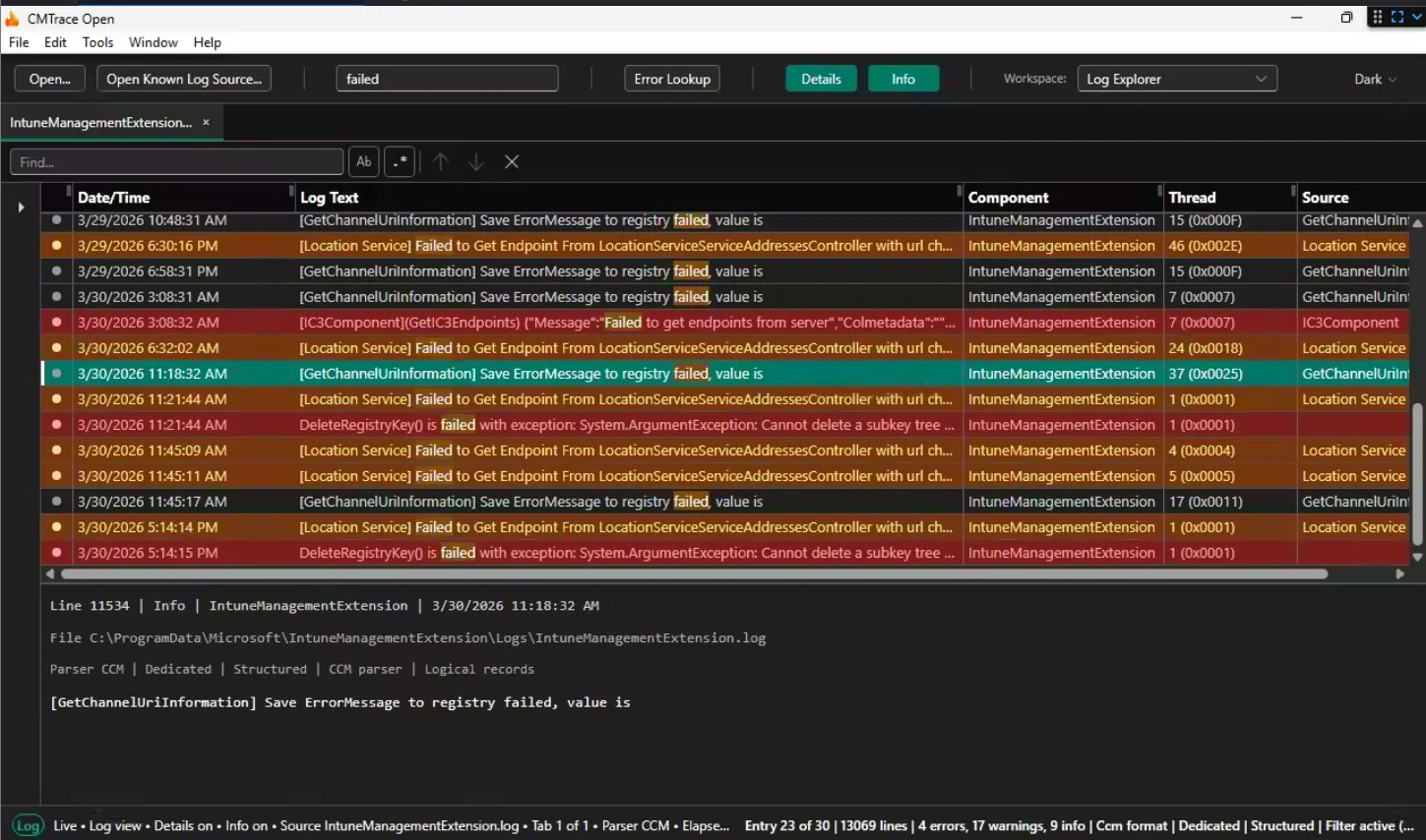Jump to previous match using up arrow icon
The image size is (1426, 840).
441,161
